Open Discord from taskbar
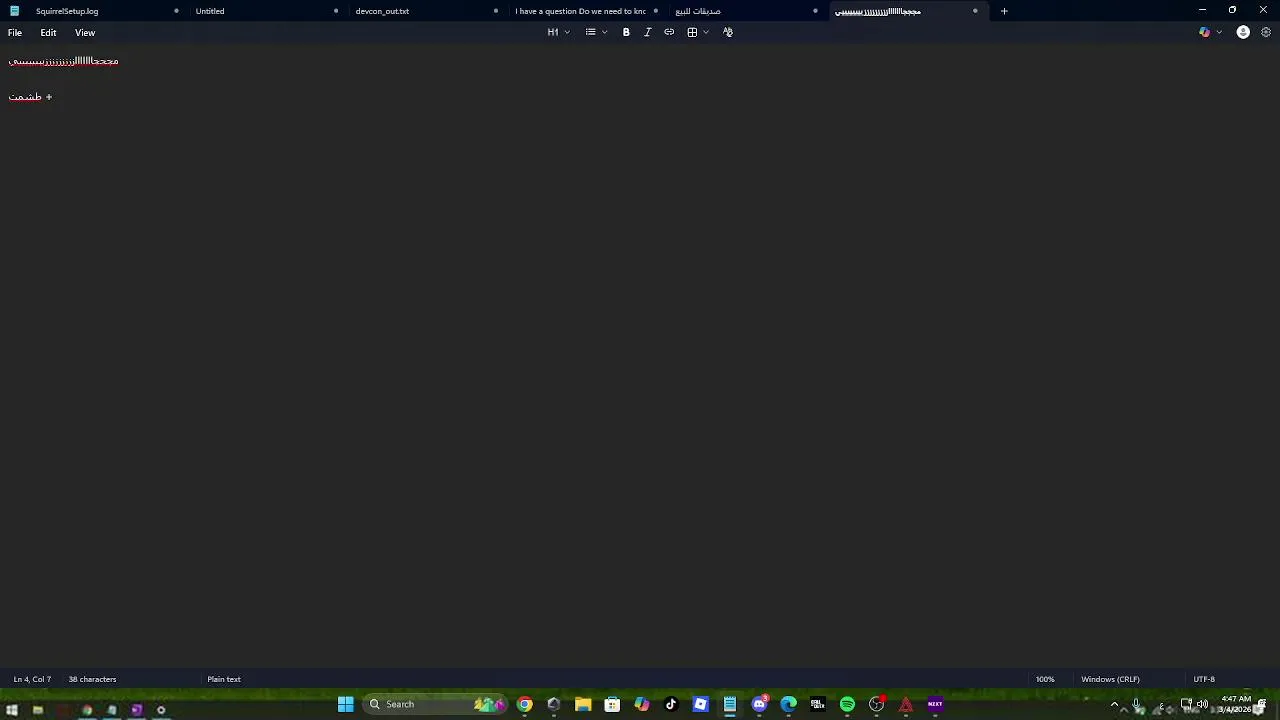This screenshot has width=1280, height=720. pyautogui.click(x=759, y=704)
